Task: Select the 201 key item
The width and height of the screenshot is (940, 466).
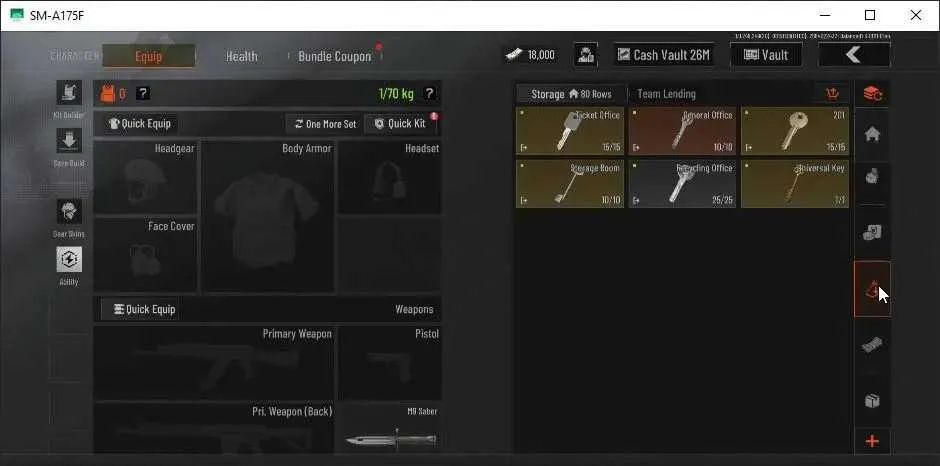Action: click(x=795, y=131)
